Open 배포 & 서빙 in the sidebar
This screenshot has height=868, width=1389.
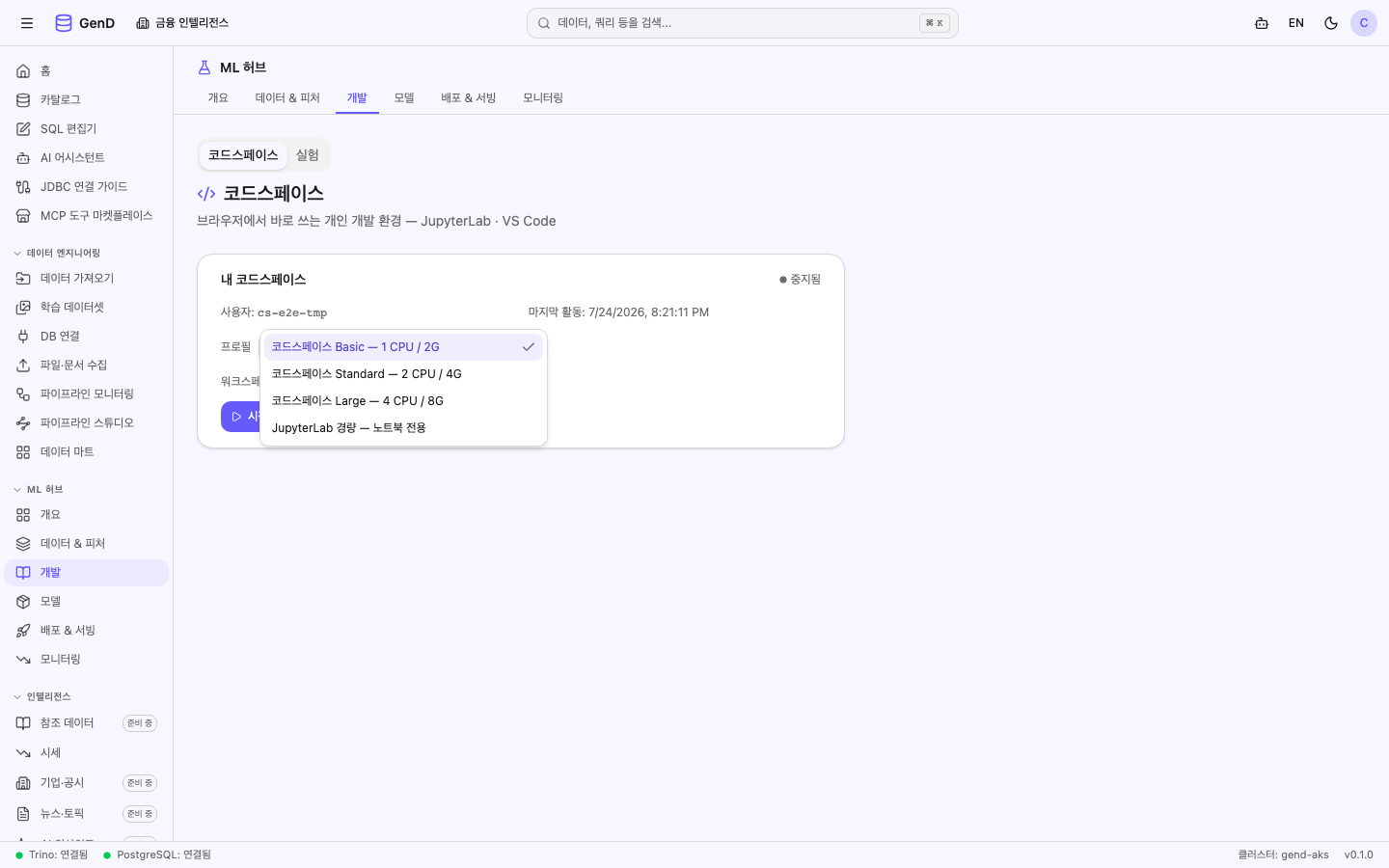coord(87,631)
